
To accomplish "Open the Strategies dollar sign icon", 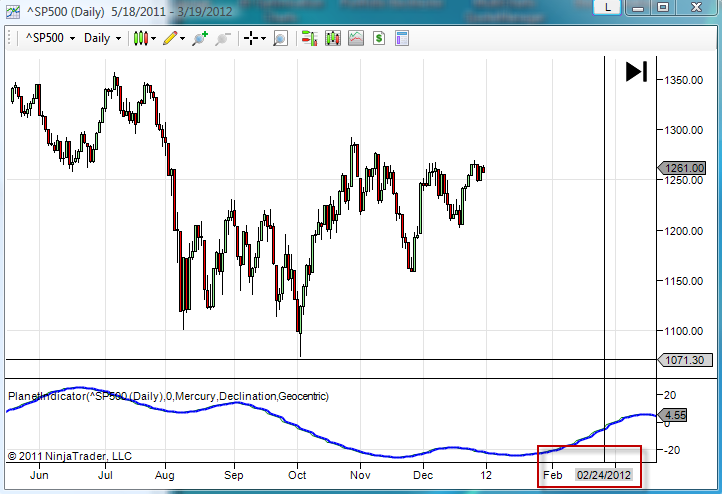I will 378,38.
